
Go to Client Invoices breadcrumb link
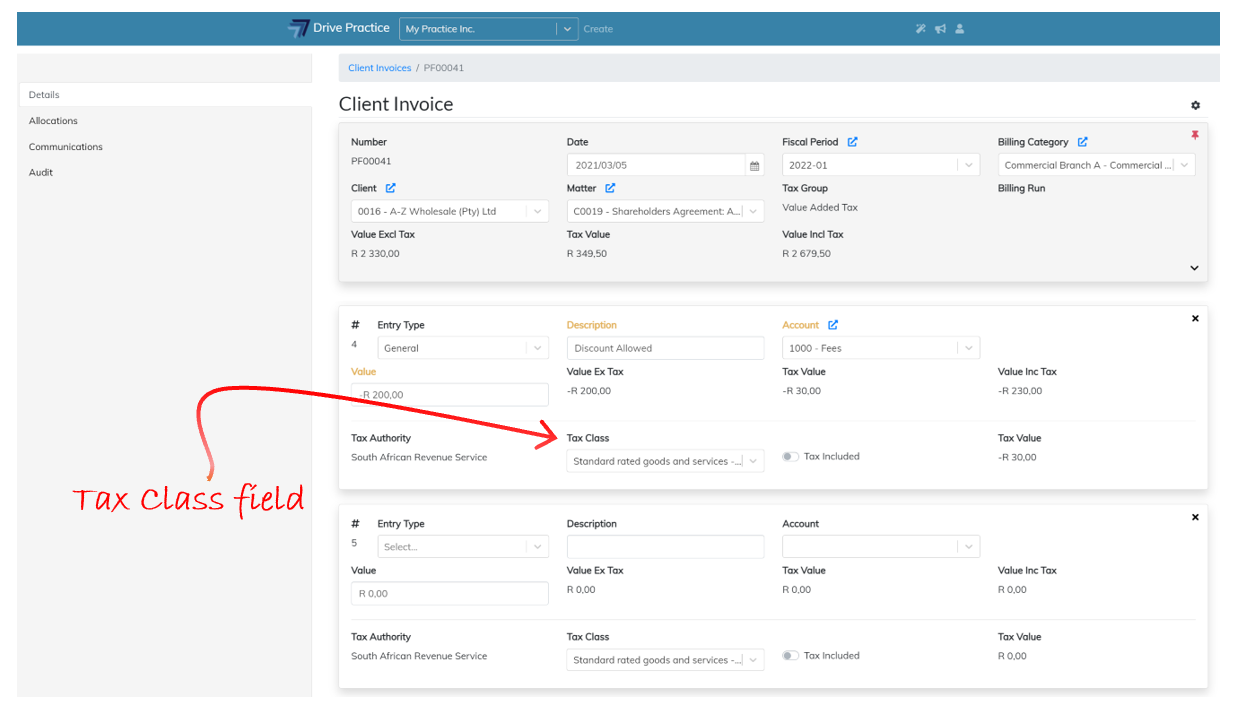tap(379, 68)
